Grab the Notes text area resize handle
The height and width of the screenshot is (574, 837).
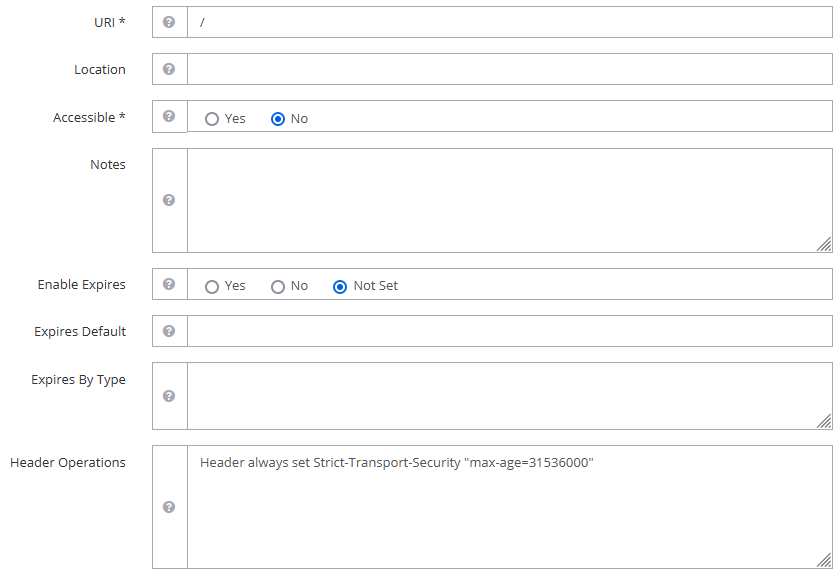tap(824, 244)
